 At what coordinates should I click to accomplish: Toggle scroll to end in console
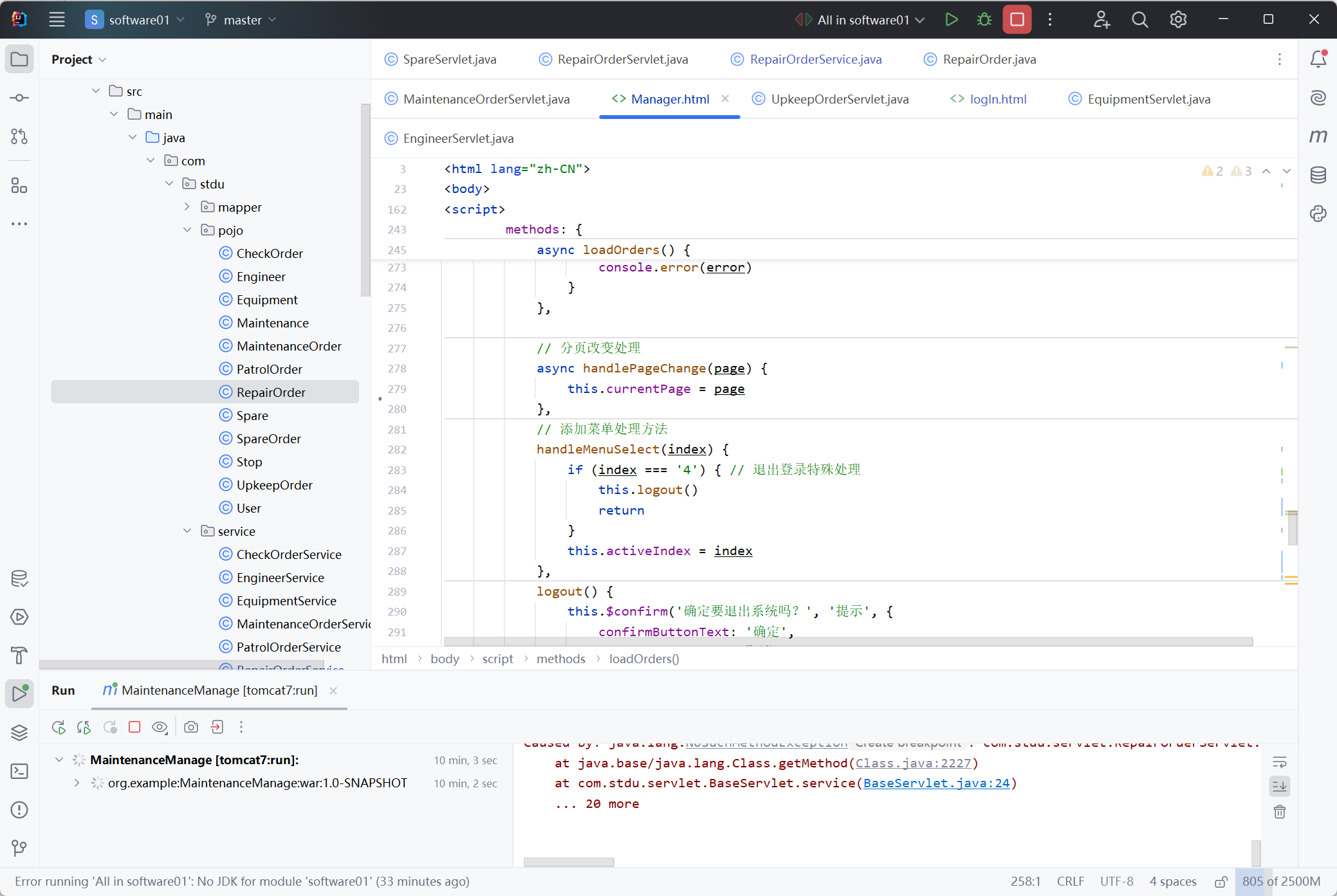click(x=1279, y=786)
